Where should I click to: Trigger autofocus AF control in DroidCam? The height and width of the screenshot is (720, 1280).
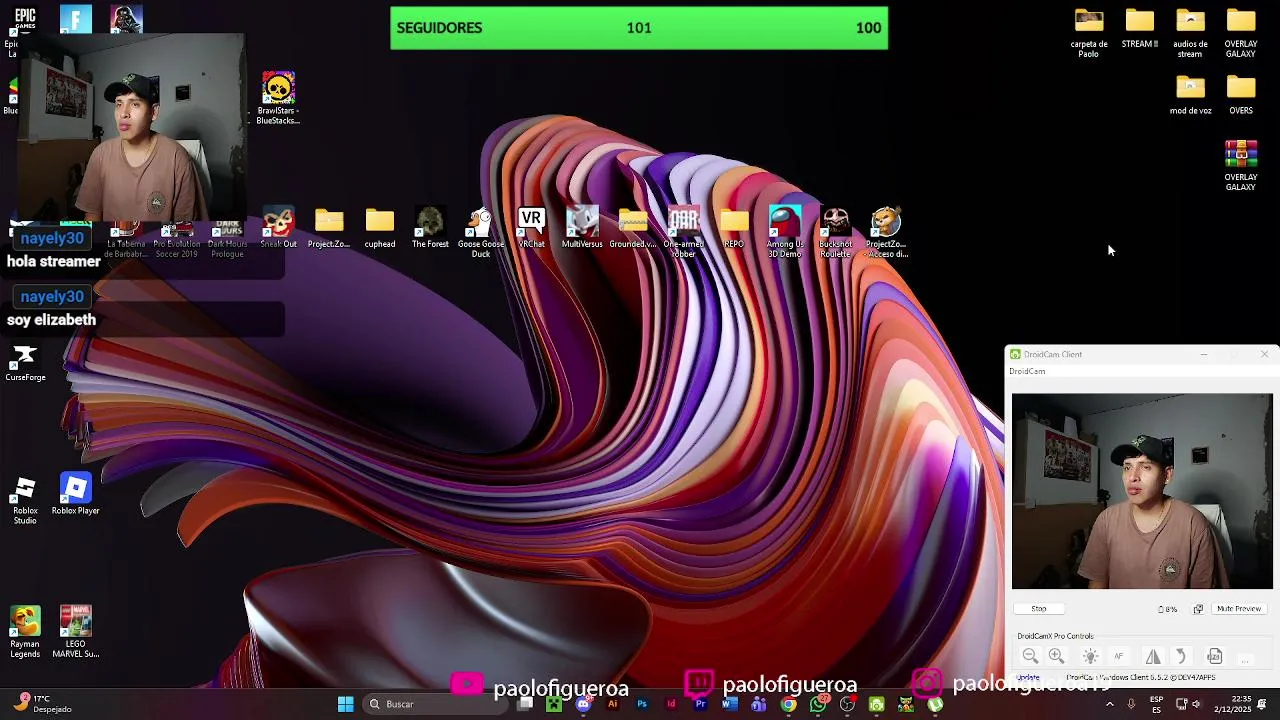[1119, 656]
